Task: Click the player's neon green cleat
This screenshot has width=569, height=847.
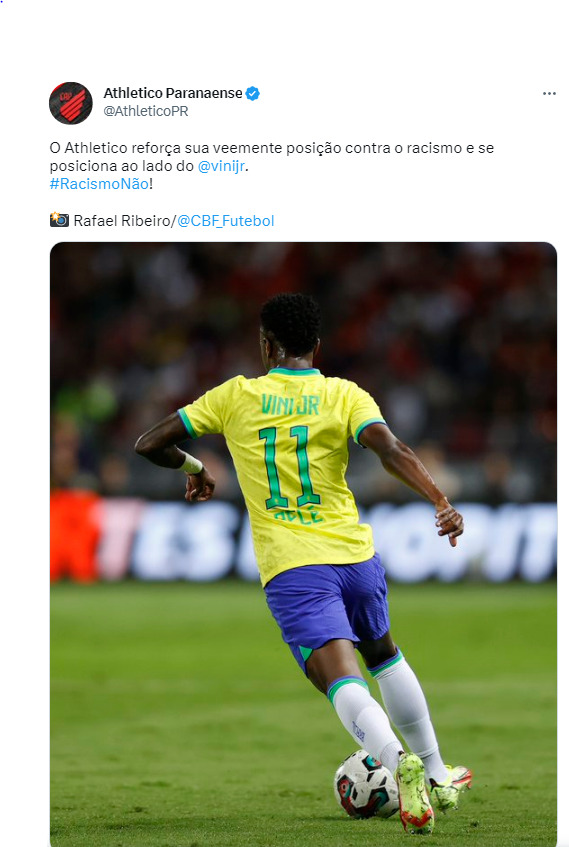Action: tap(414, 792)
